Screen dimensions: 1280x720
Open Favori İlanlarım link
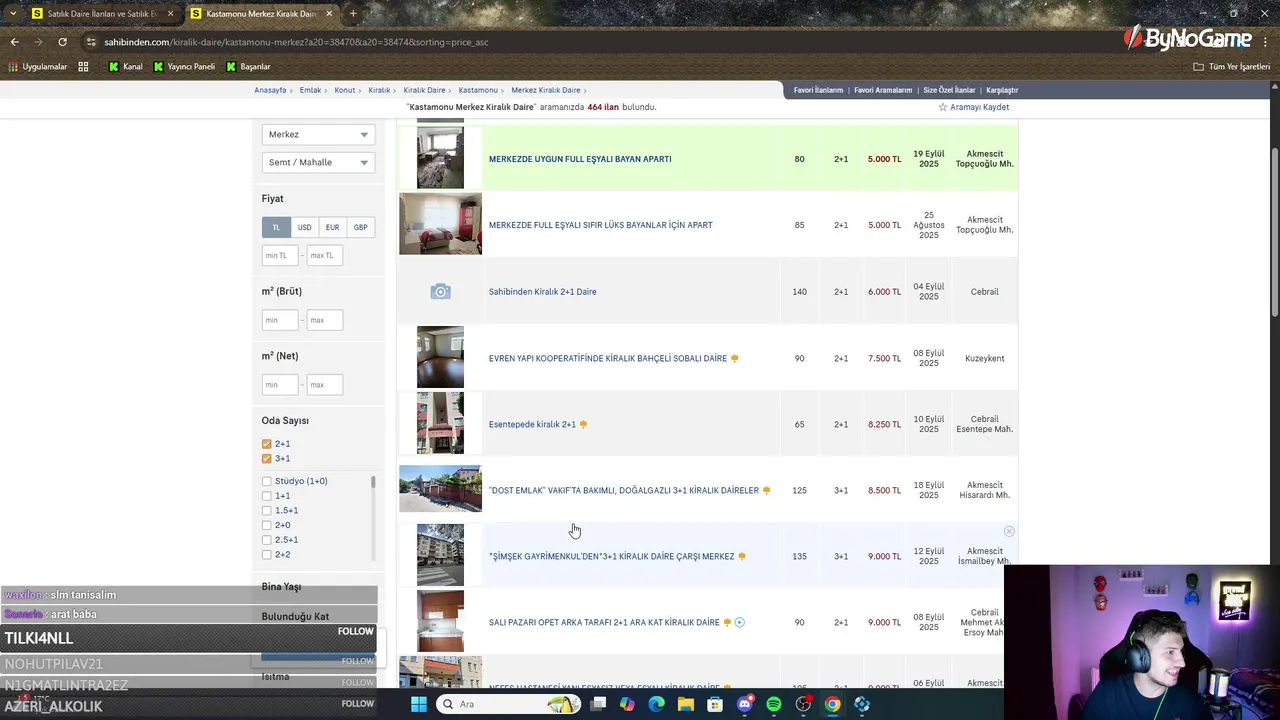[x=818, y=90]
